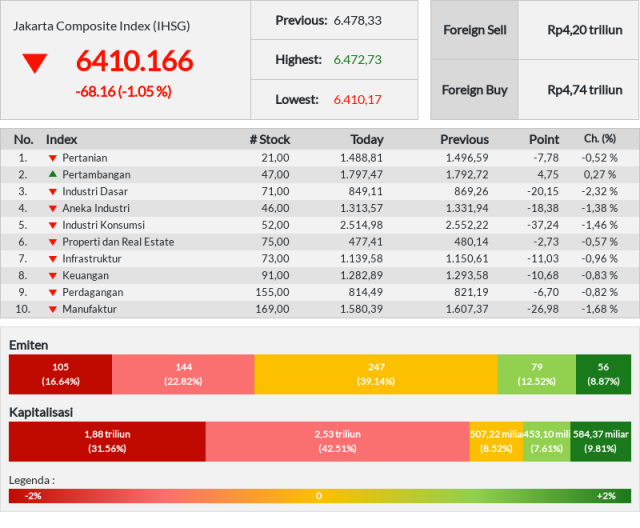The image size is (640, 528).
Task: Click the index value 6410.166
Action: coord(134,61)
